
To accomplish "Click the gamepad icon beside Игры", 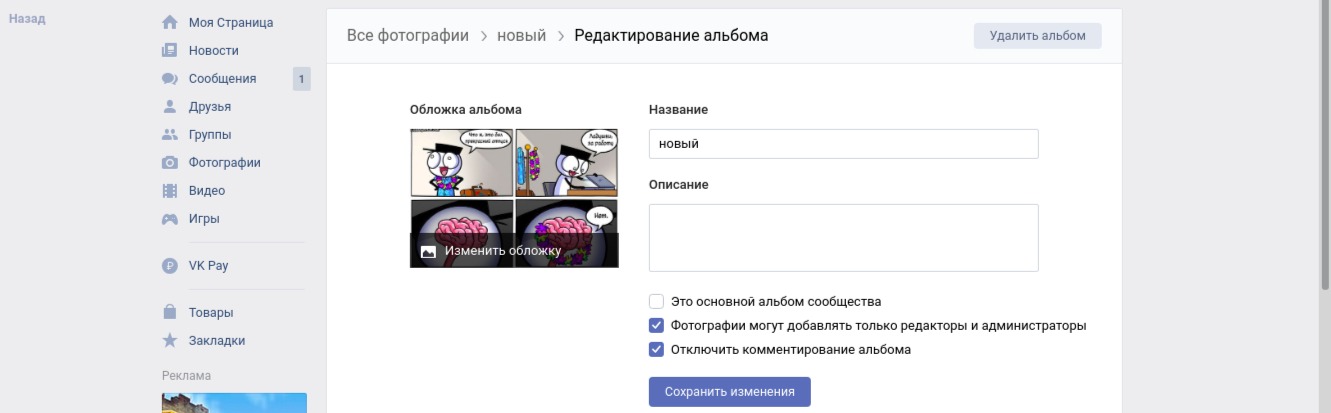I will 170,219.
